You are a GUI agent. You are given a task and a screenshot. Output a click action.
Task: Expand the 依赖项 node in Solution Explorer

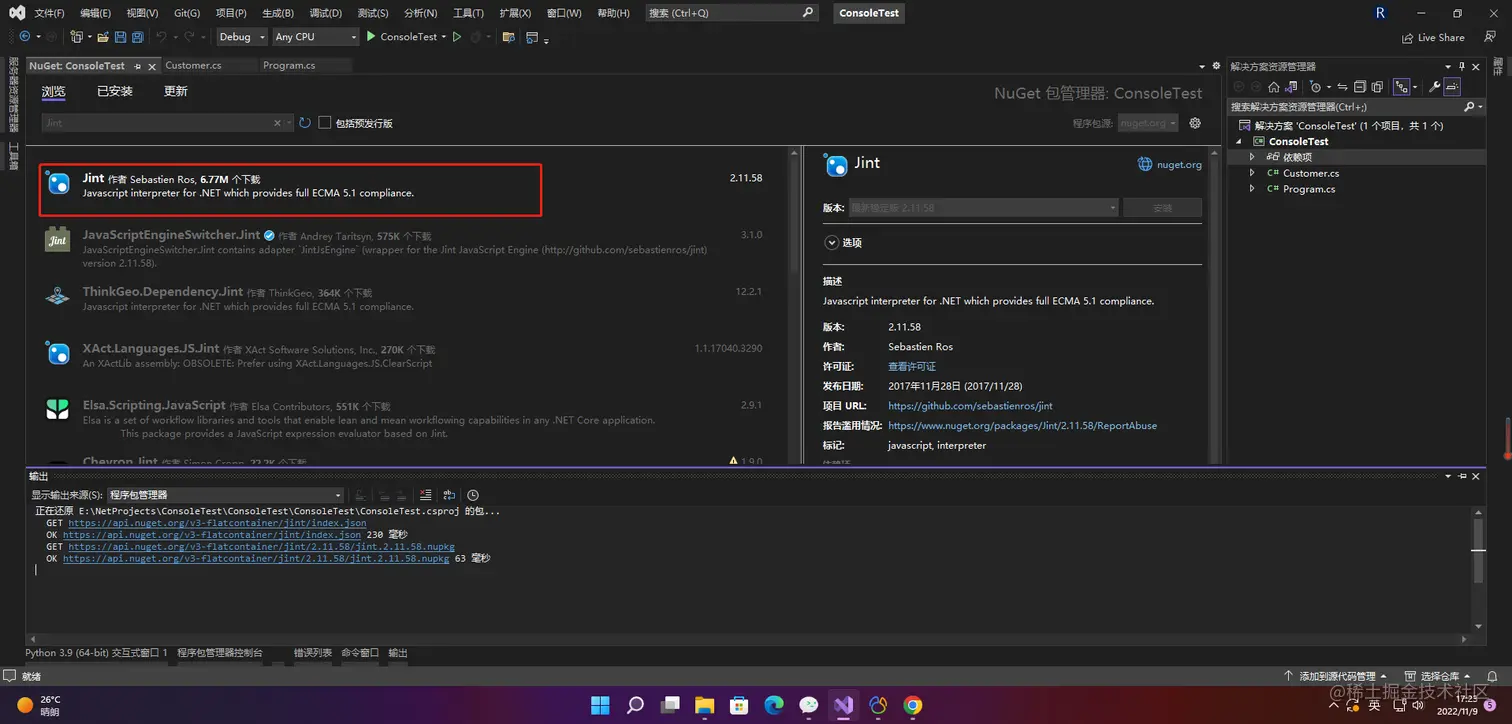1252,157
